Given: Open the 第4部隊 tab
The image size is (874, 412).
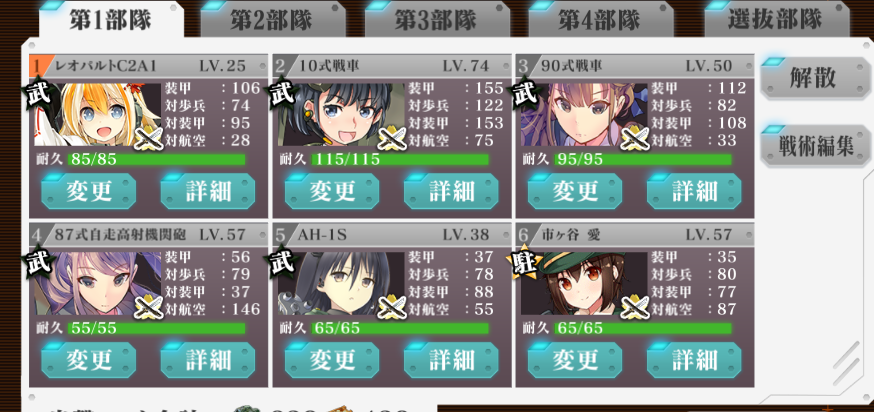Looking at the screenshot, I should (x=599, y=21).
